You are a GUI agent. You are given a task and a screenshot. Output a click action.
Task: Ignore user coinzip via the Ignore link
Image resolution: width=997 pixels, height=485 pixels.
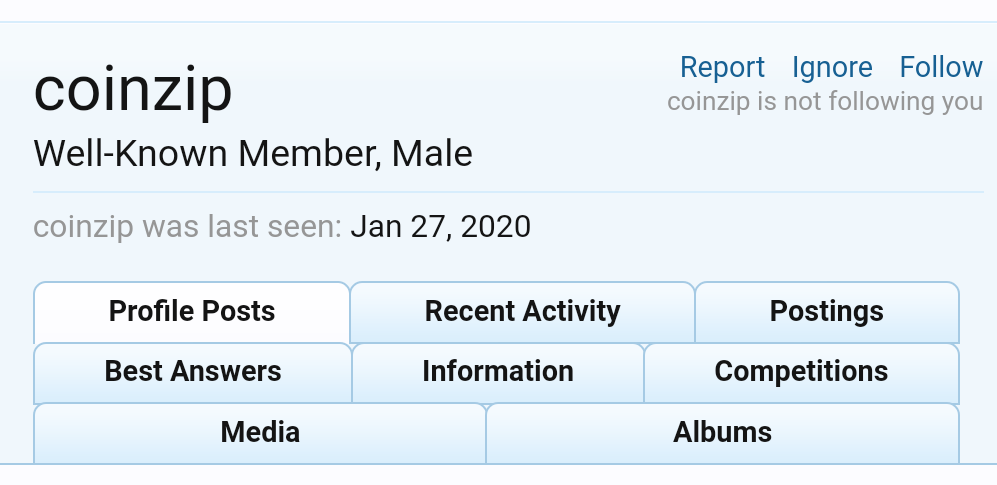click(832, 67)
